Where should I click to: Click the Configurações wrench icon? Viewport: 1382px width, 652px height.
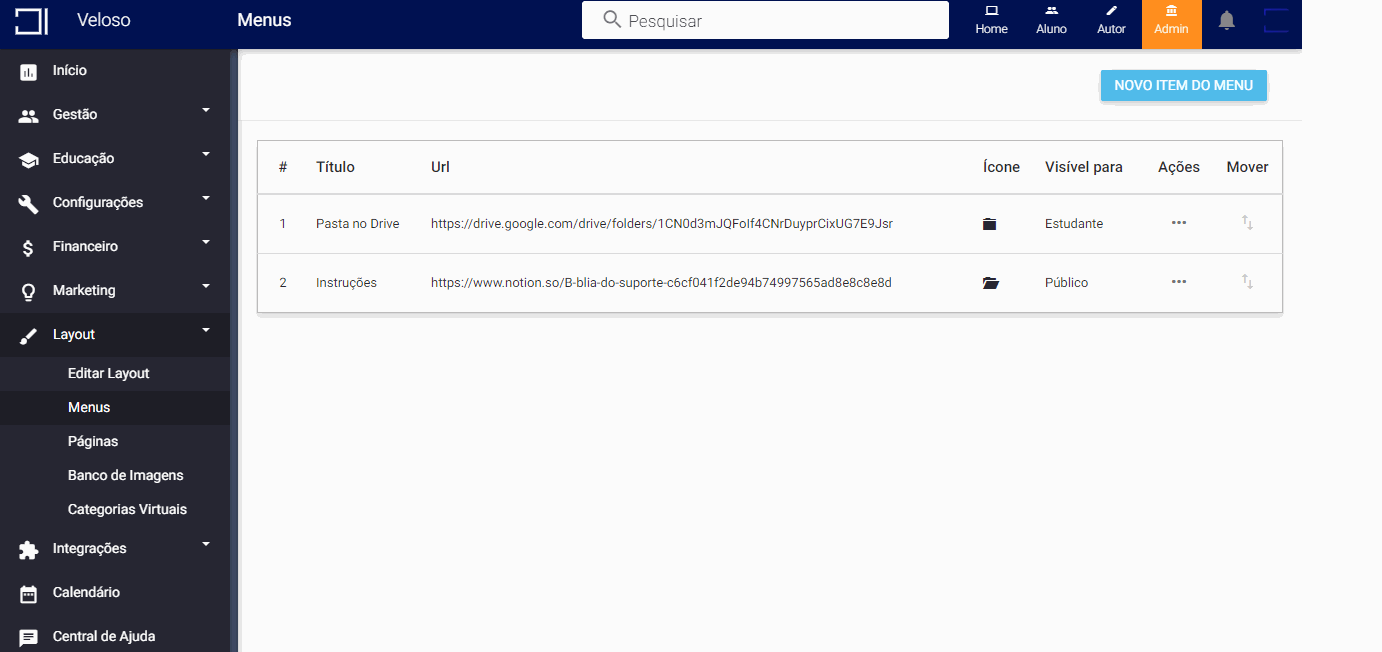[x=29, y=204]
